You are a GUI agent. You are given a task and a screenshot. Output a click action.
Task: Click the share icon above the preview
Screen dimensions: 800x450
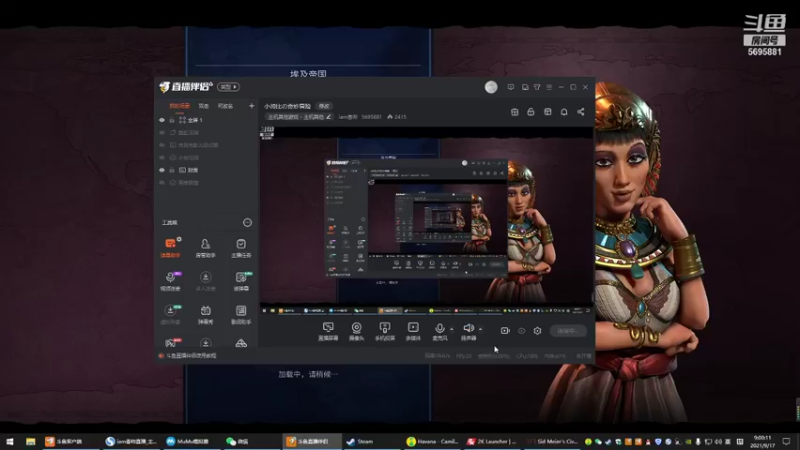click(x=581, y=112)
